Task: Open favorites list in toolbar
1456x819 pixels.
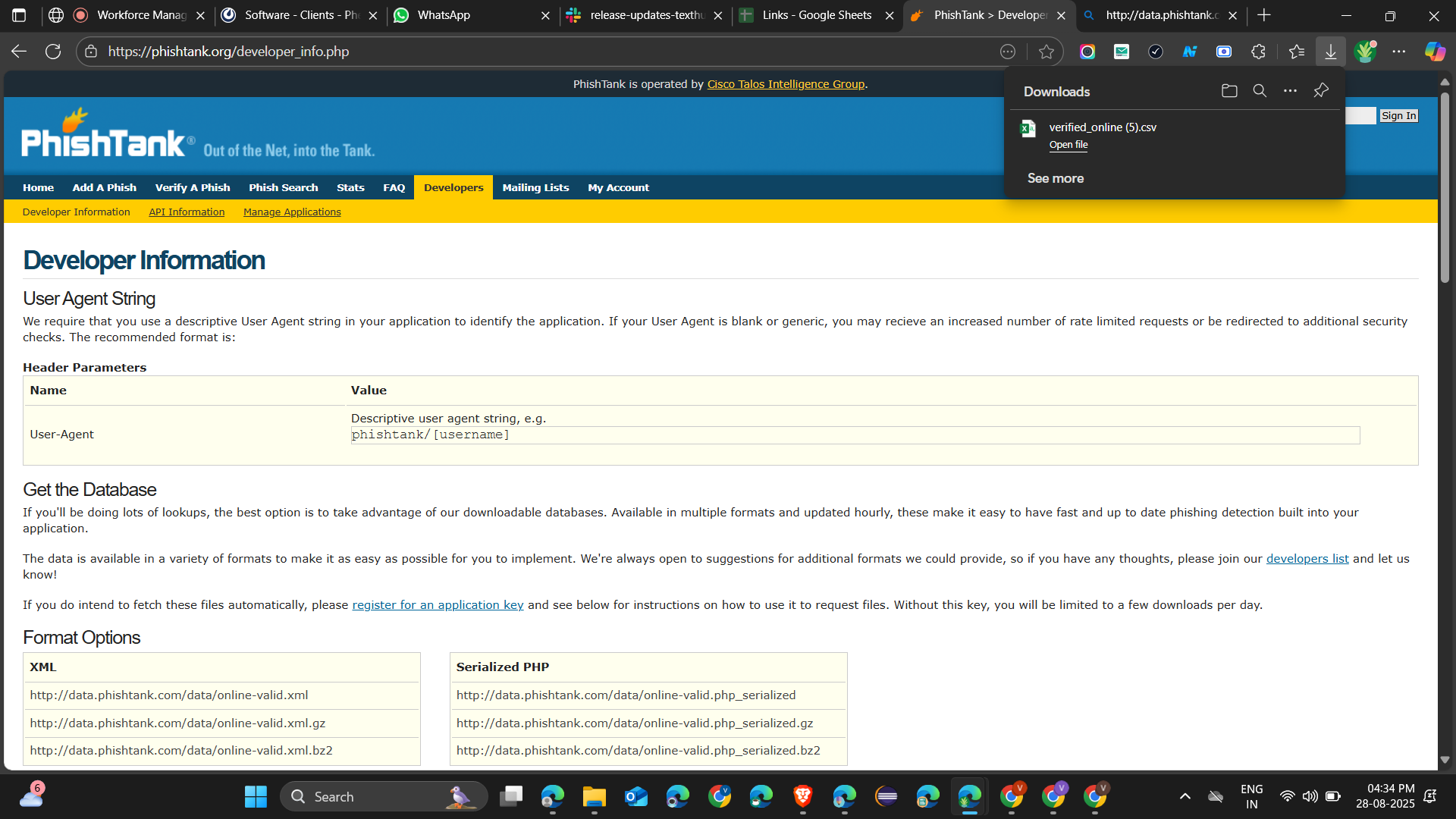Action: tap(1297, 52)
